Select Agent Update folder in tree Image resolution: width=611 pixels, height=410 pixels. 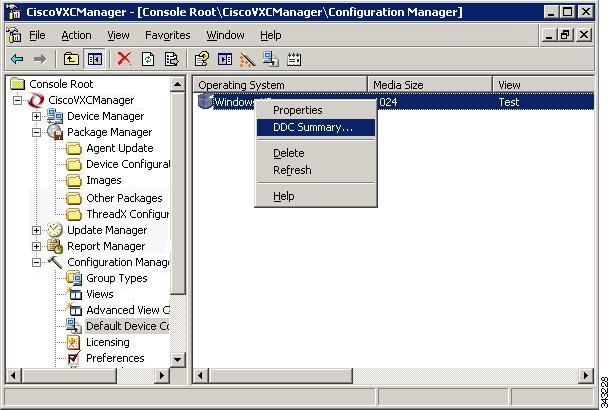click(120, 148)
